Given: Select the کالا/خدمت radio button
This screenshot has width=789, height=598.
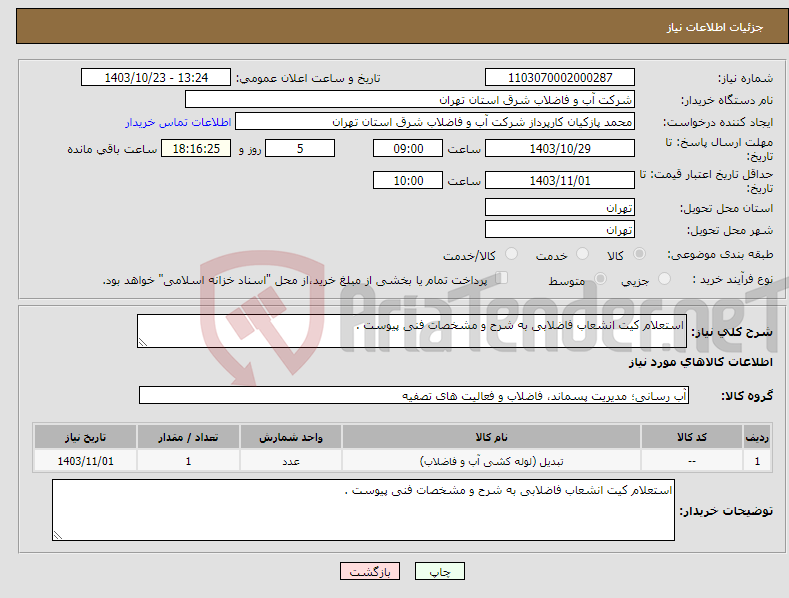Looking at the screenshot, I should click(x=511, y=254).
